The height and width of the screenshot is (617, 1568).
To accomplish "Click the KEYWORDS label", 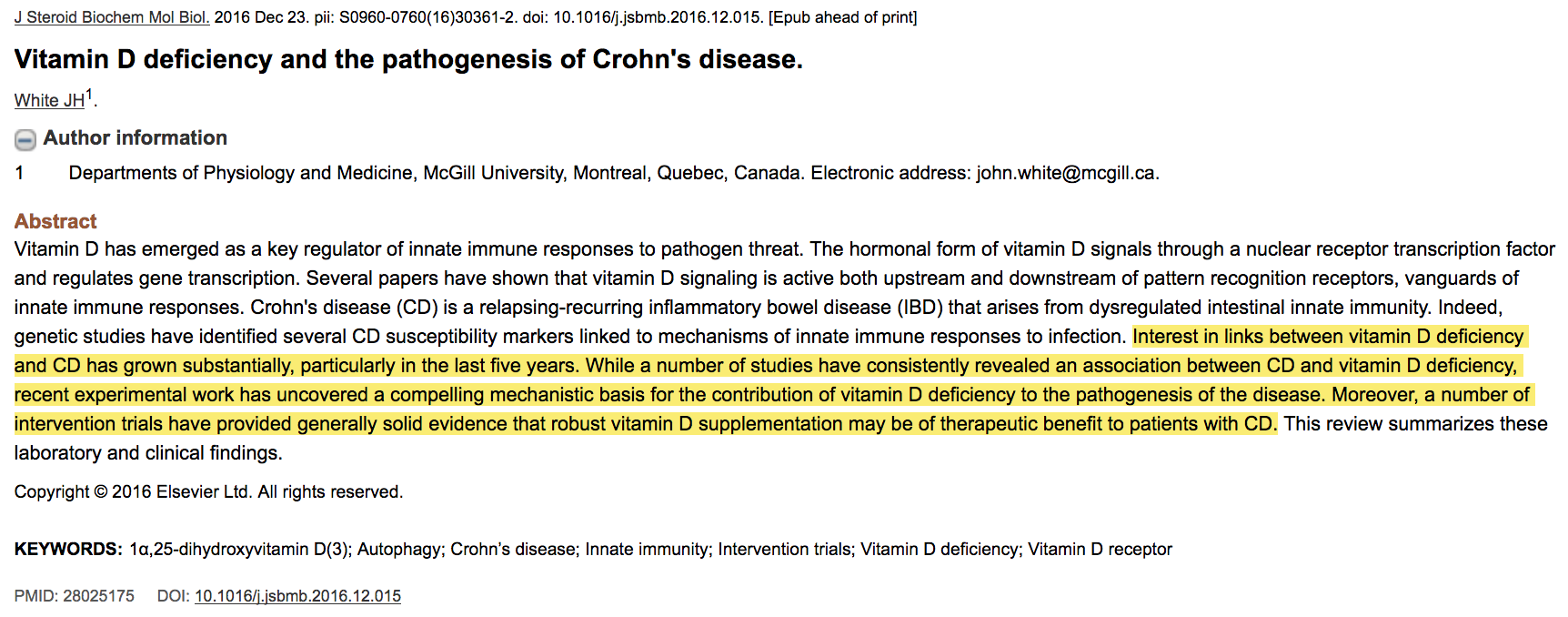I will point(68,550).
